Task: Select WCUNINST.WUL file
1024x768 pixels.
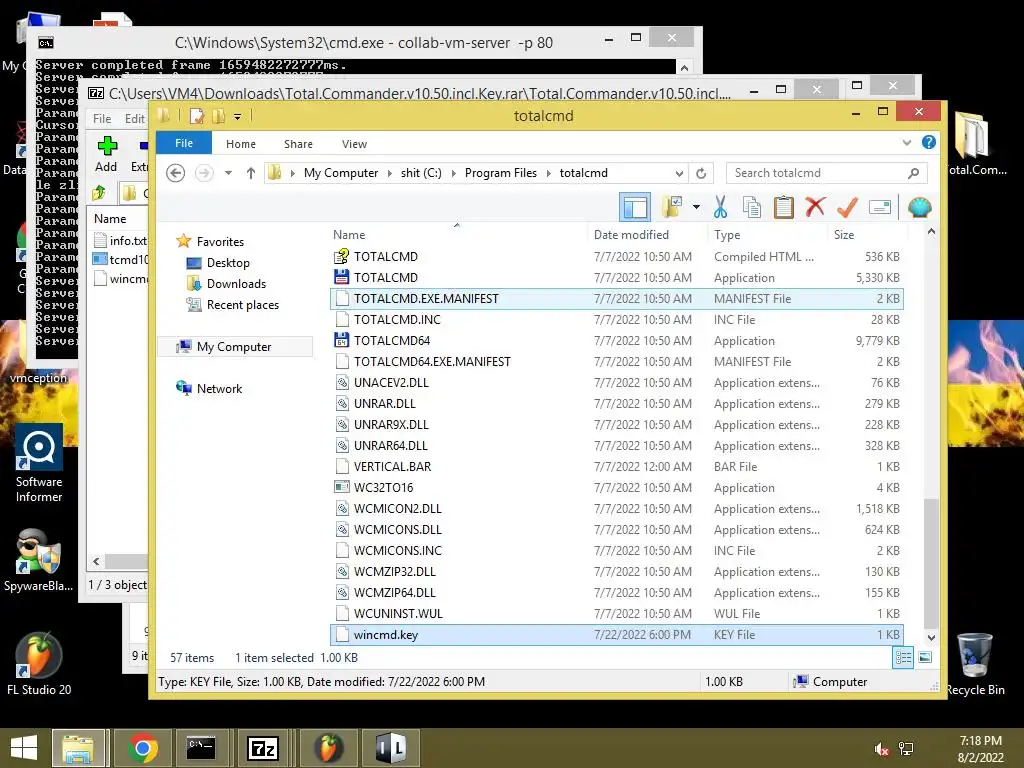Action: point(617,613)
